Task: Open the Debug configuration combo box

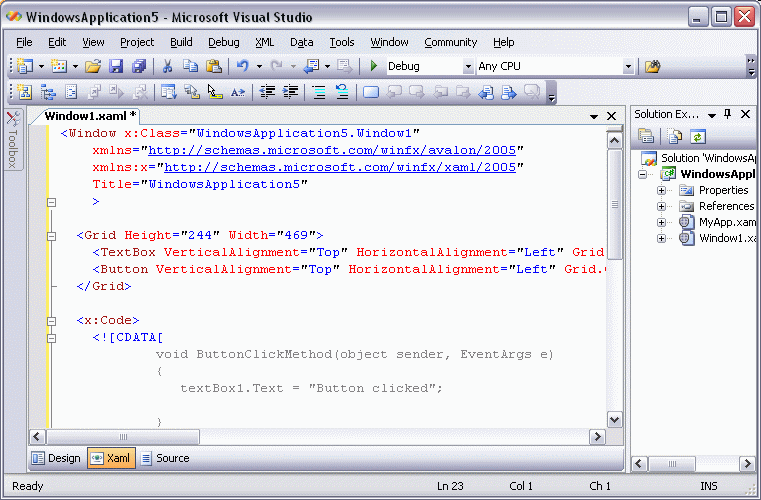Action: pyautogui.click(x=430, y=66)
